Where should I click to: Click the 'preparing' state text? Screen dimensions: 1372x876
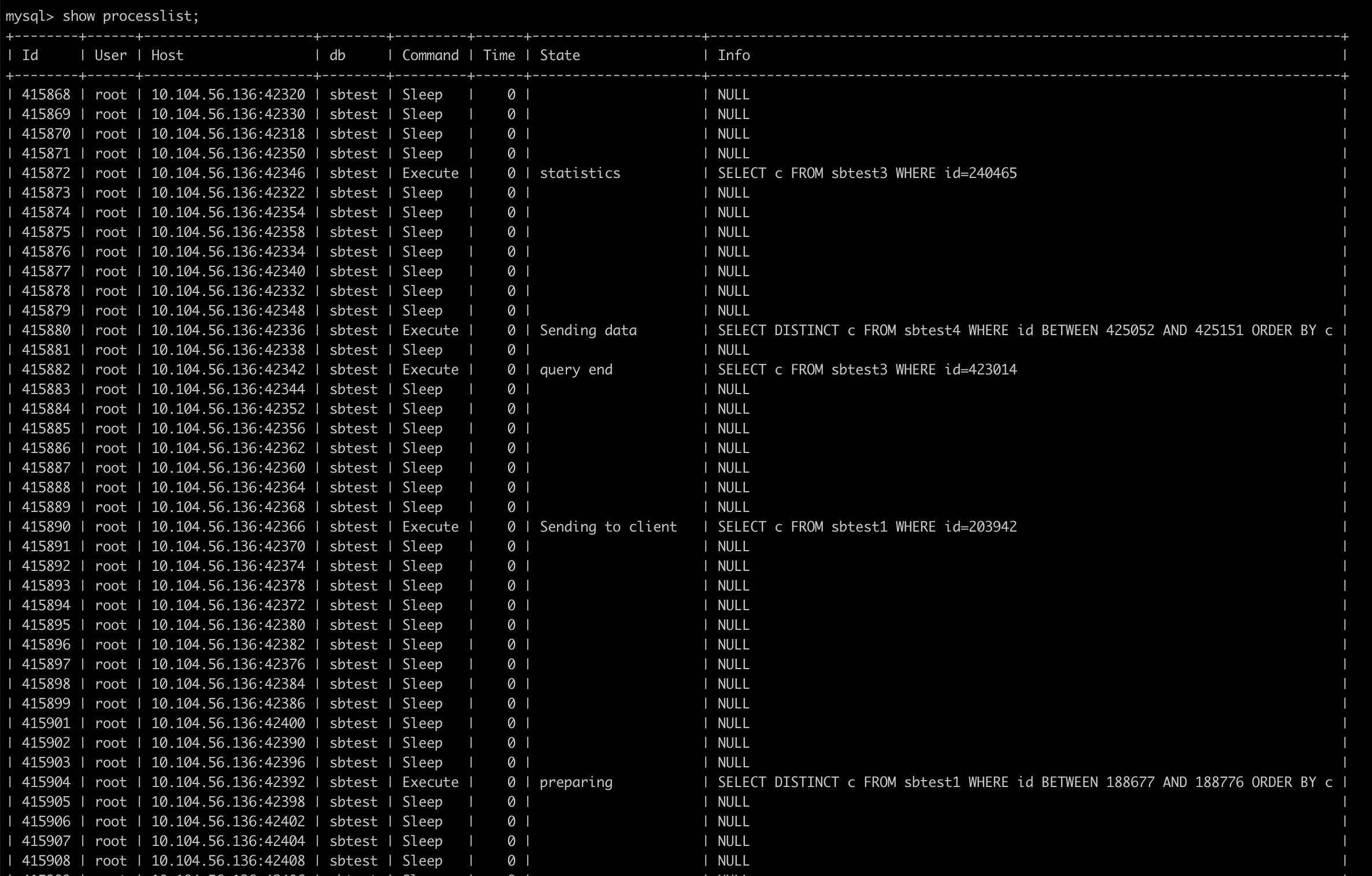(576, 782)
